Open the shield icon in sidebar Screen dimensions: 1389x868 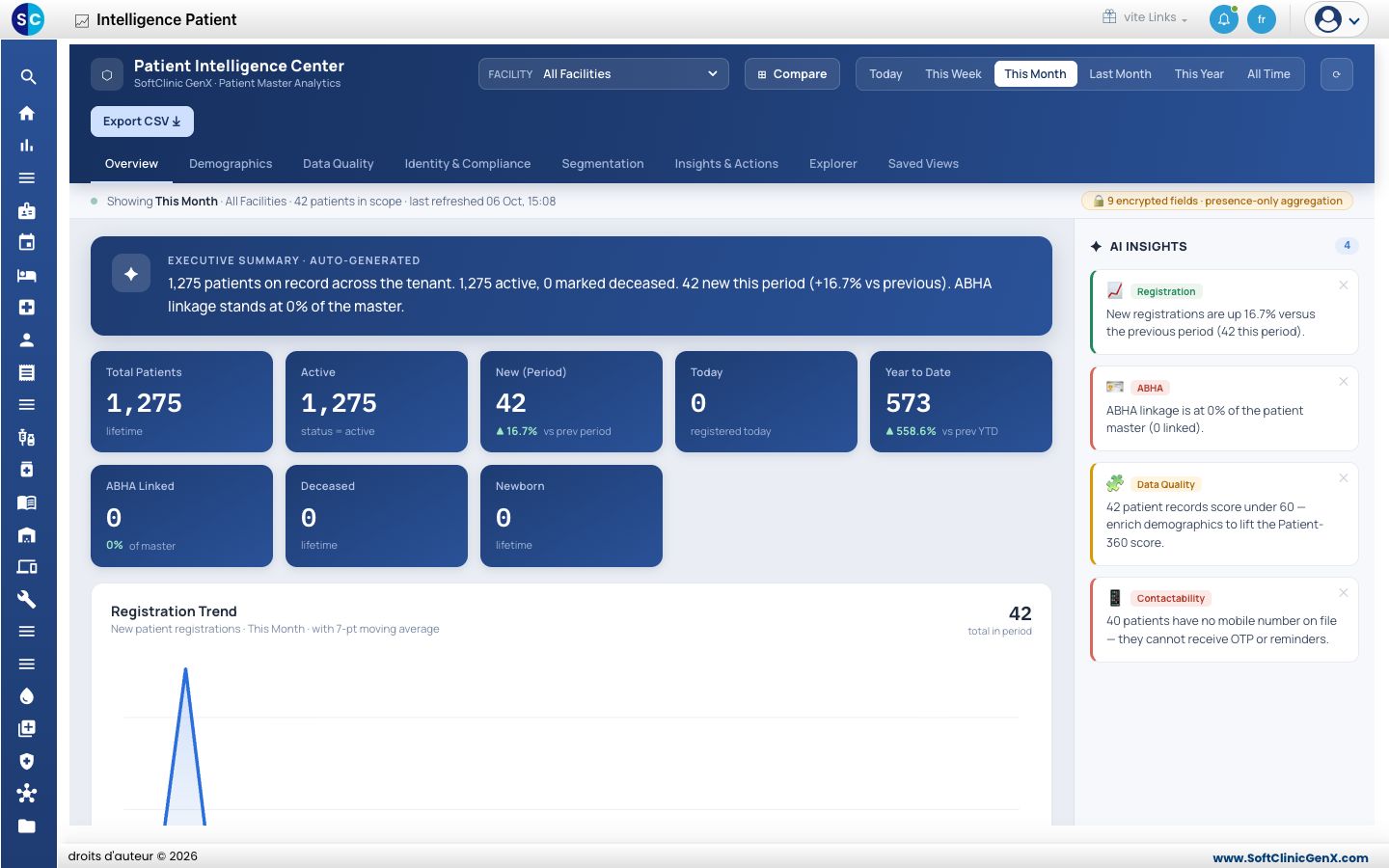tap(27, 761)
